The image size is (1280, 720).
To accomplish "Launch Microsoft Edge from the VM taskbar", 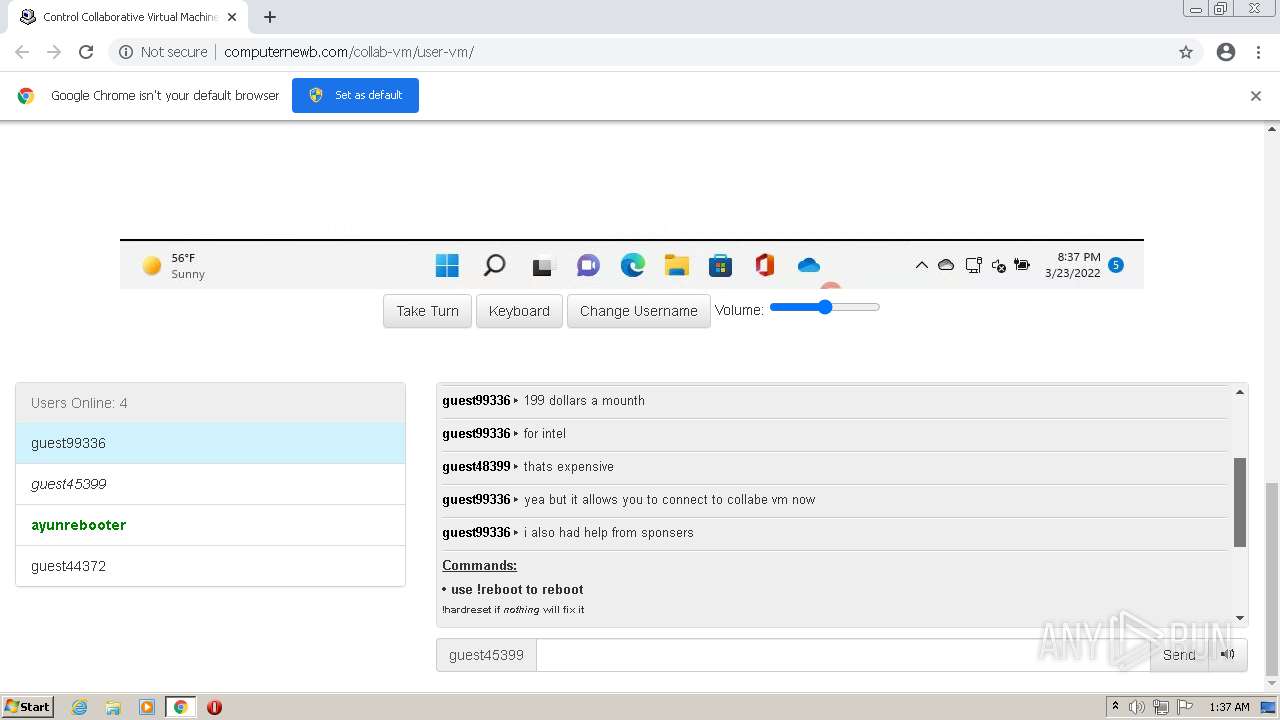I will pos(632,265).
